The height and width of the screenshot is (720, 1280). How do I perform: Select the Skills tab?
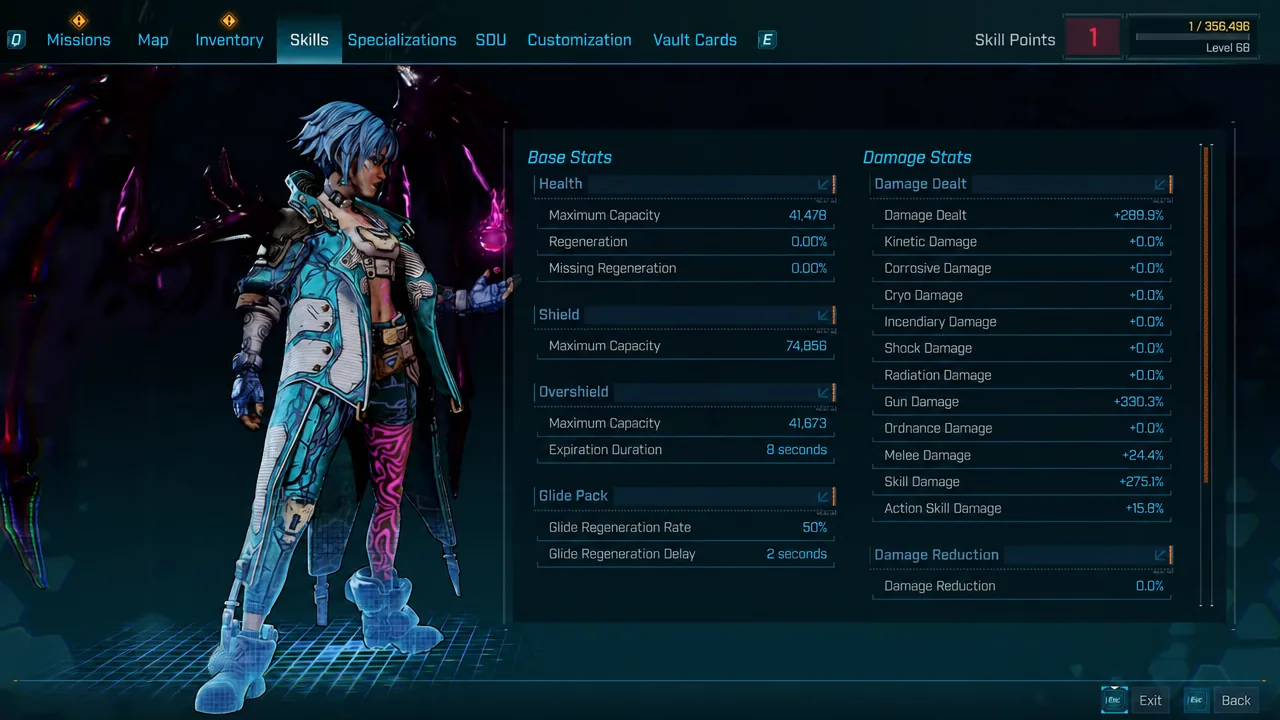(x=309, y=40)
